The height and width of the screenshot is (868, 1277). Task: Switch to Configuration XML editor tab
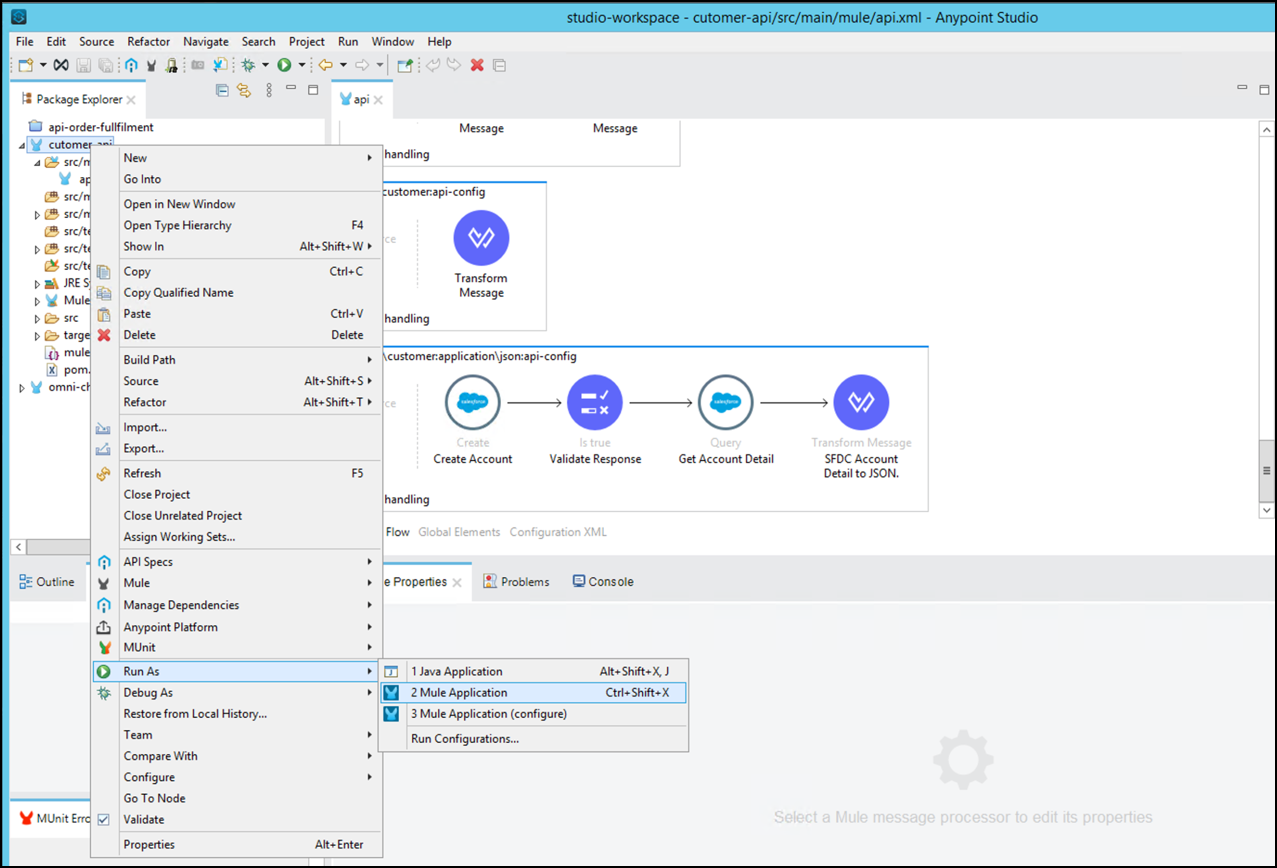click(558, 532)
